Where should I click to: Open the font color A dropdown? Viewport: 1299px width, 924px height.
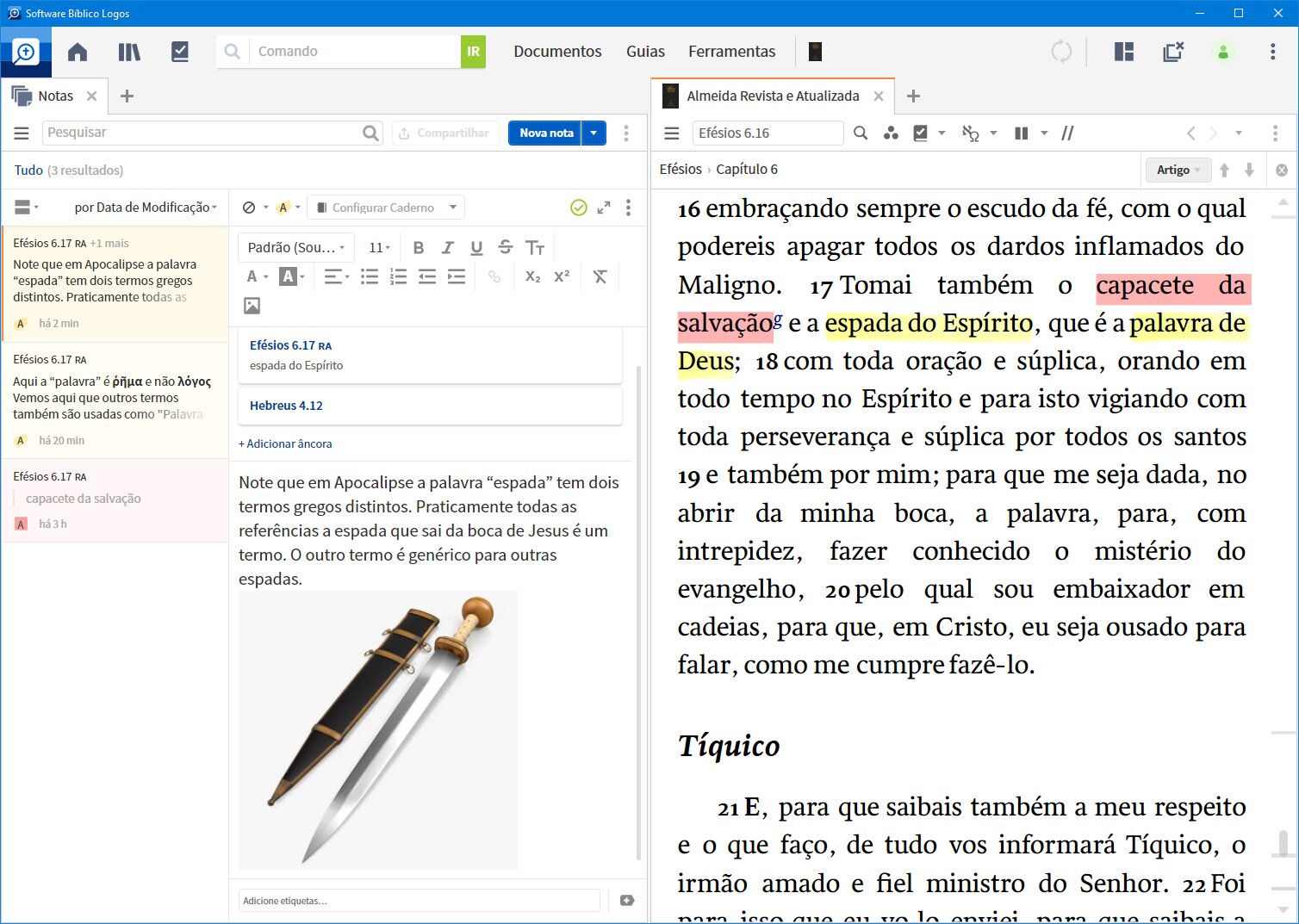(257, 276)
